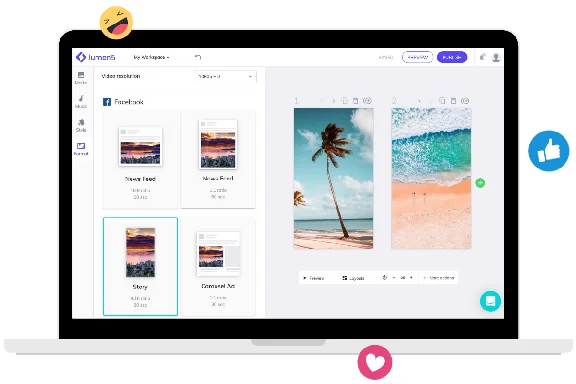
Task: Click Preview play in scene toolbar
Action: tap(313, 278)
